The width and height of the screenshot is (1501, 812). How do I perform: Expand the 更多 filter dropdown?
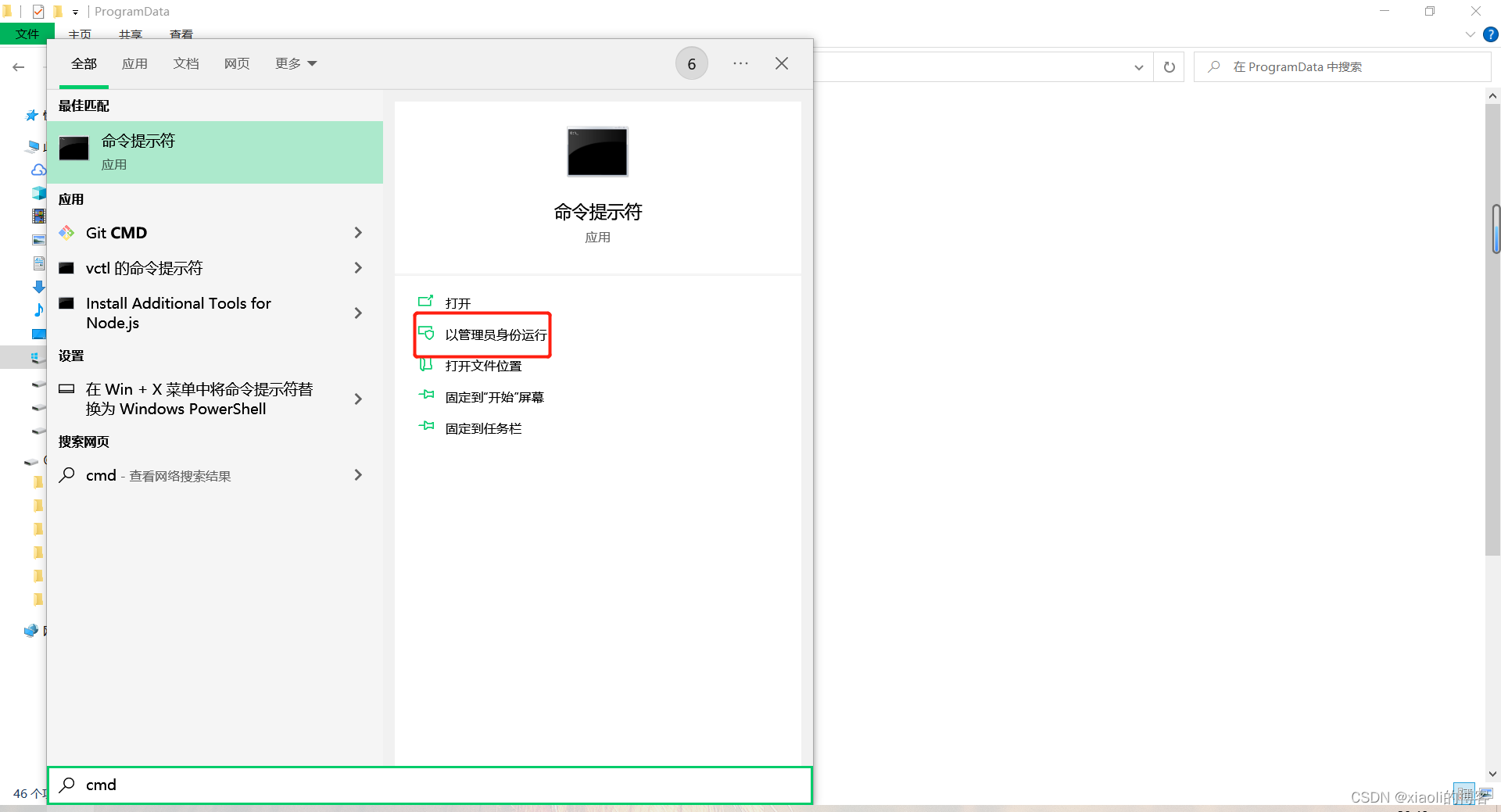pyautogui.click(x=296, y=64)
